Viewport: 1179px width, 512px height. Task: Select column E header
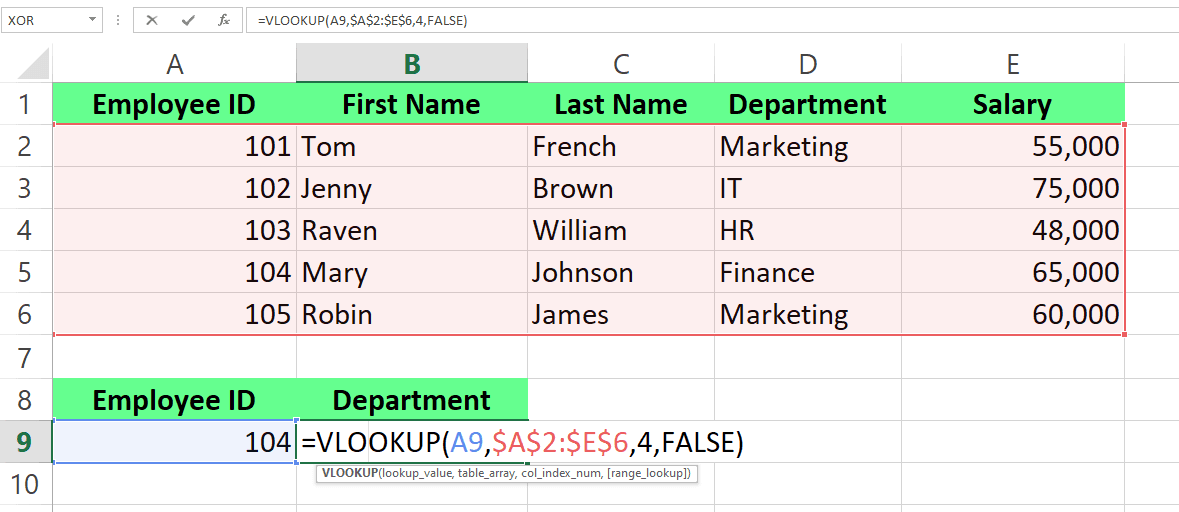pos(1012,65)
